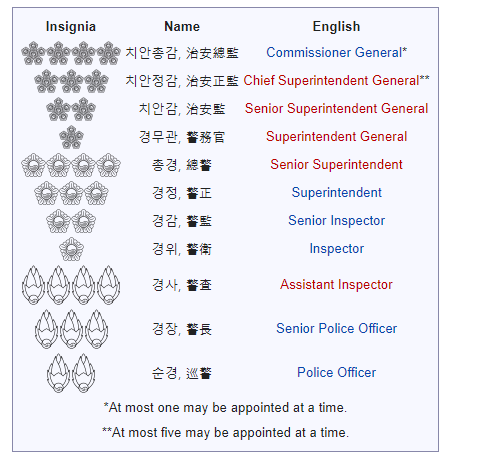Viewport: 488px width, 461px height.
Task: Go to the Senior Inspector page
Action: point(336,221)
